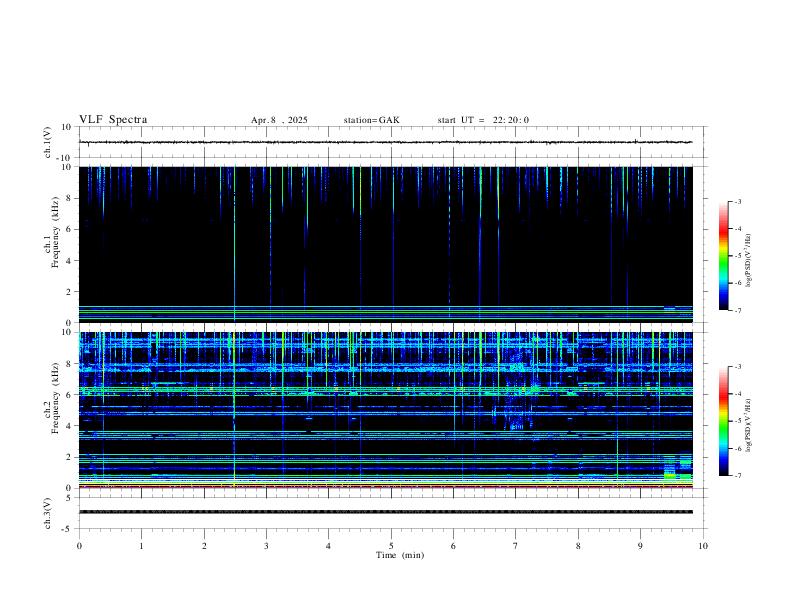This screenshot has width=792, height=612.
Task: Click the "VLF Spectra" title text
Action: (x=113, y=120)
